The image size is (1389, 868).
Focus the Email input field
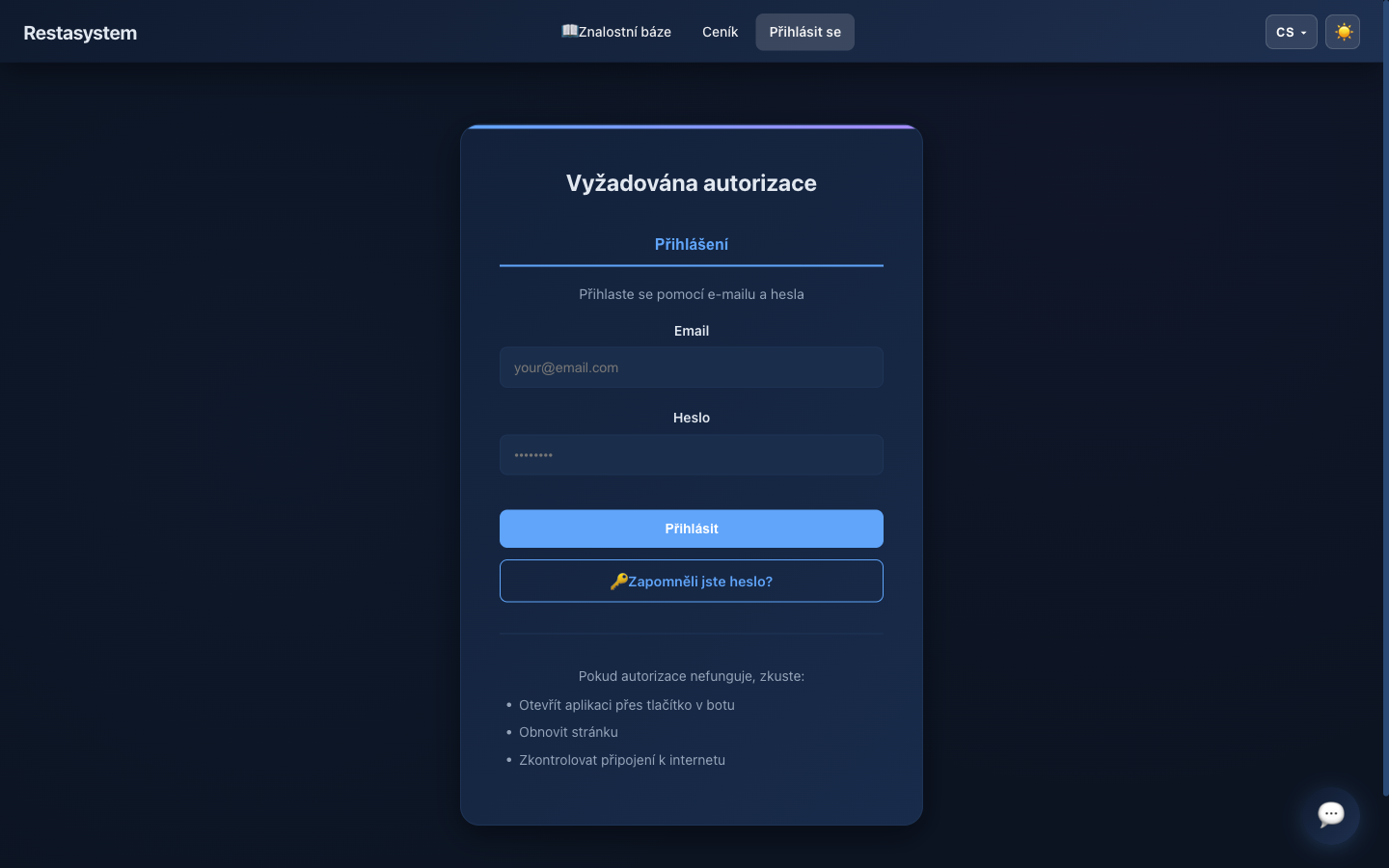click(692, 367)
